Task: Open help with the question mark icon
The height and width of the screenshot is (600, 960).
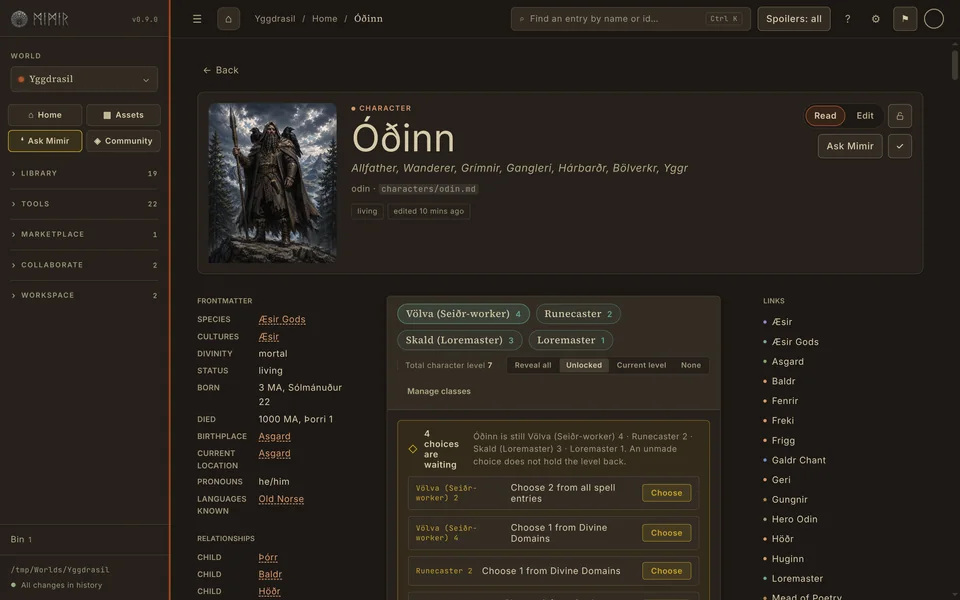Action: point(847,19)
